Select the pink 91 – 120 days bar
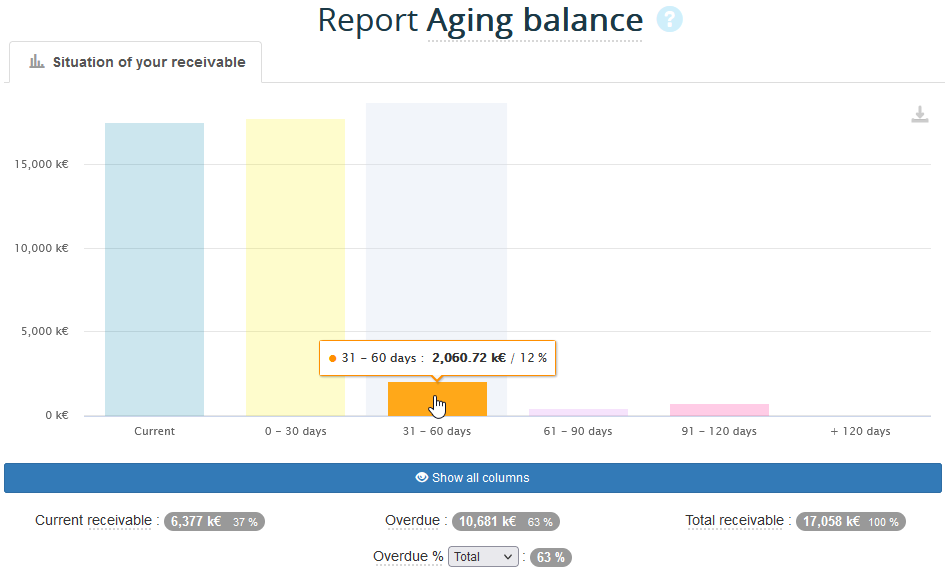Screen dimensions: 945x576 (x=719, y=408)
